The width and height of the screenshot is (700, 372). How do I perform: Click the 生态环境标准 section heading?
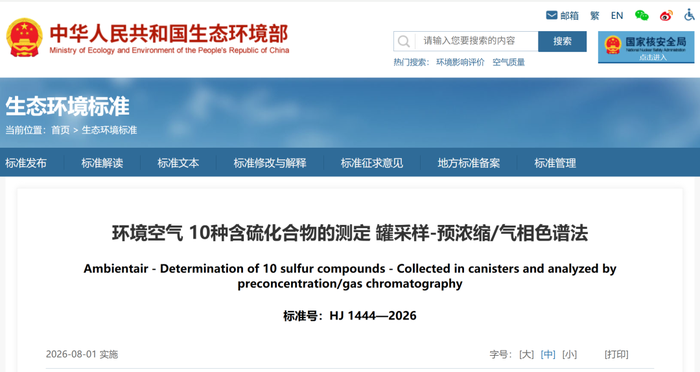(67, 106)
